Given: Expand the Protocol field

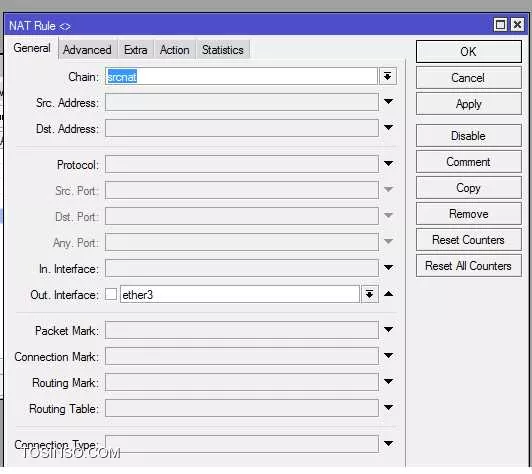Looking at the screenshot, I should 388,164.
